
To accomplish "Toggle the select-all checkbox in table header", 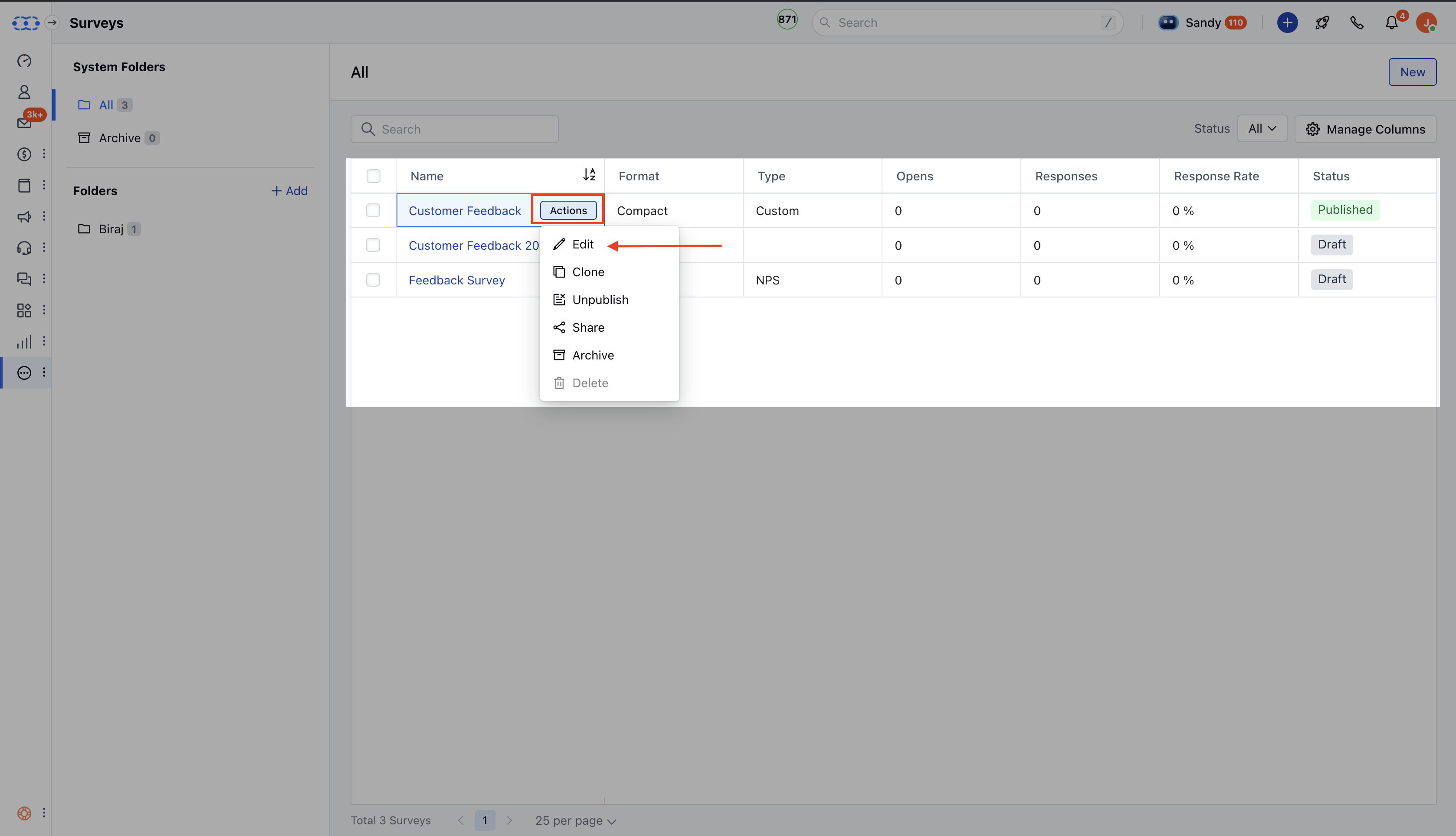I will pyautogui.click(x=373, y=176).
